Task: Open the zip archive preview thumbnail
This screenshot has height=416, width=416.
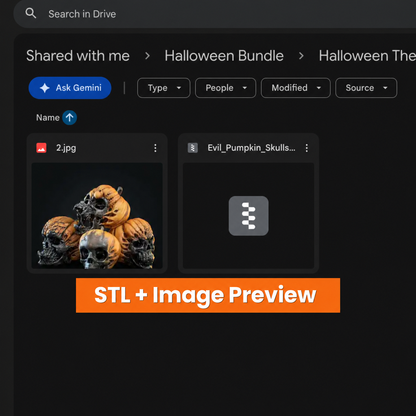Action: click(248, 215)
